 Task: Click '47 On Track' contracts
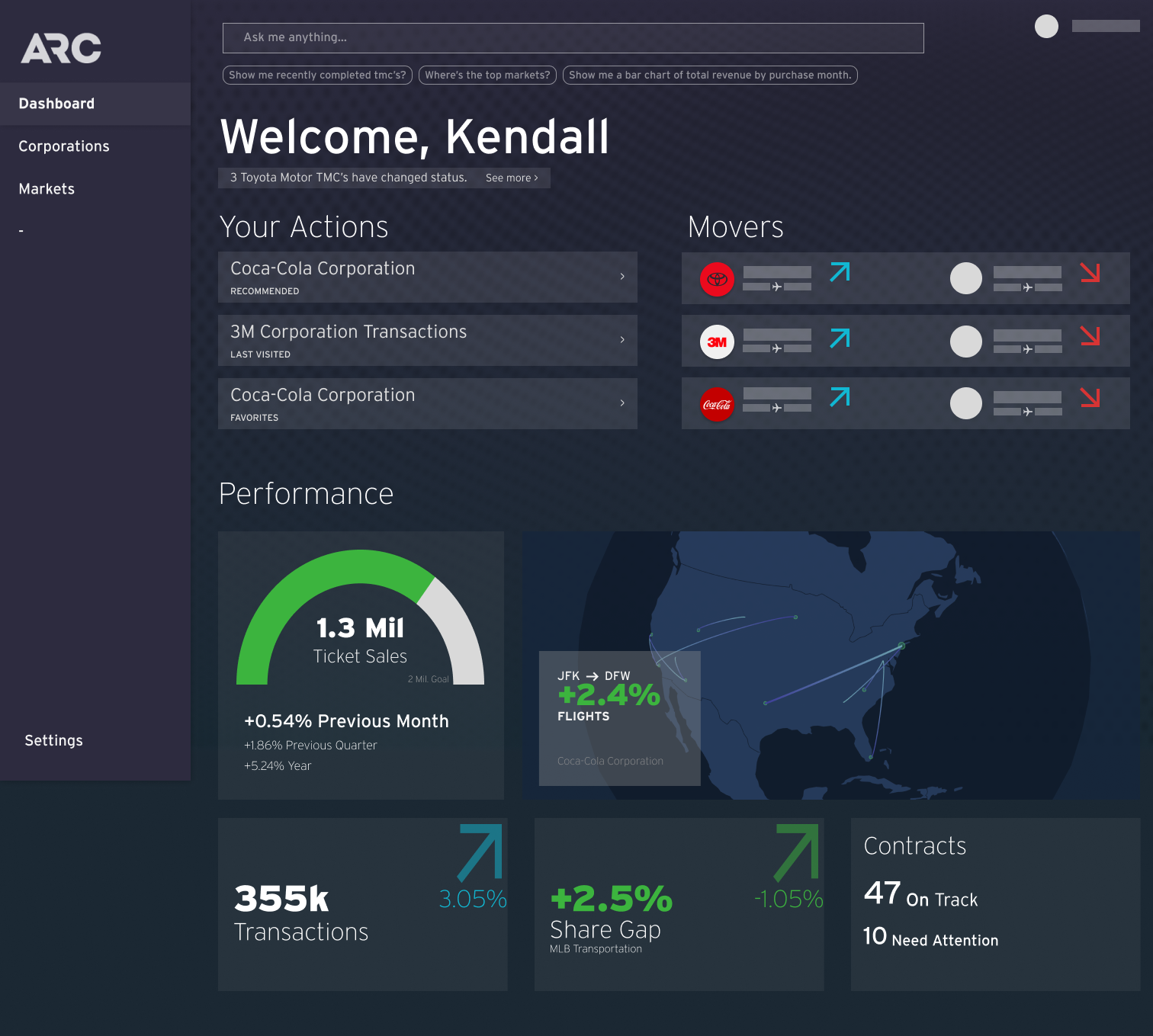920,893
